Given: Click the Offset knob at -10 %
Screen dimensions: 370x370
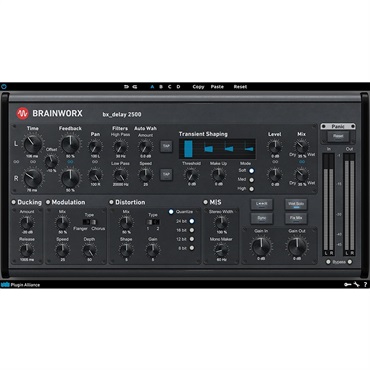Looking at the screenshot, I should pyautogui.click(x=51, y=161).
